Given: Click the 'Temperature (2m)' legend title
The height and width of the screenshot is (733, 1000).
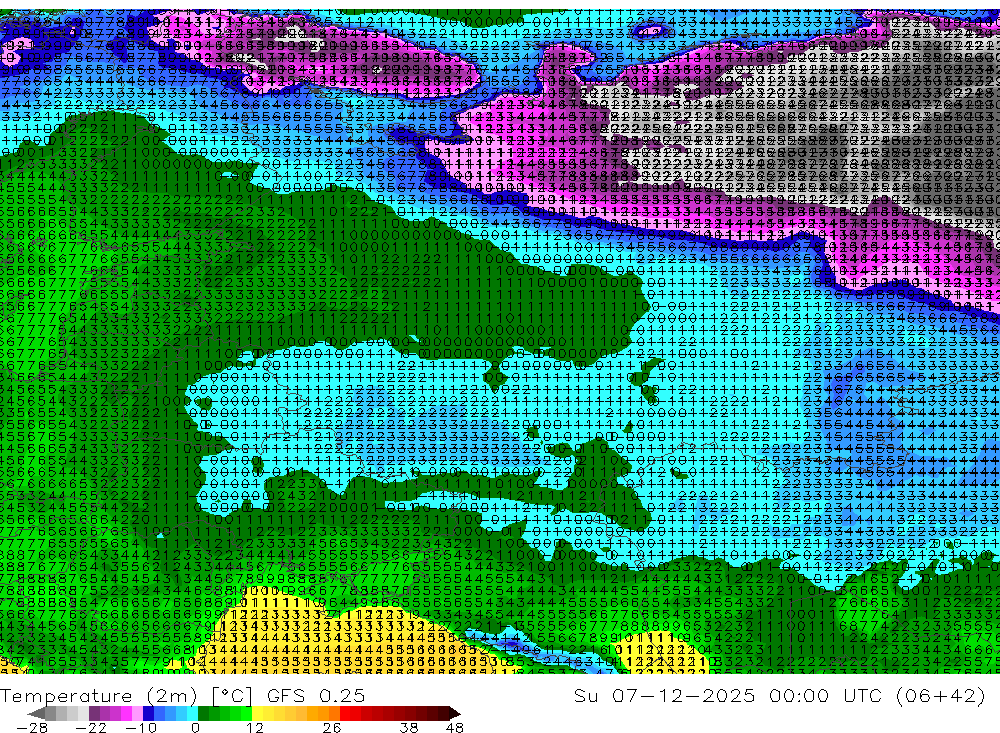Looking at the screenshot, I should (99, 695).
